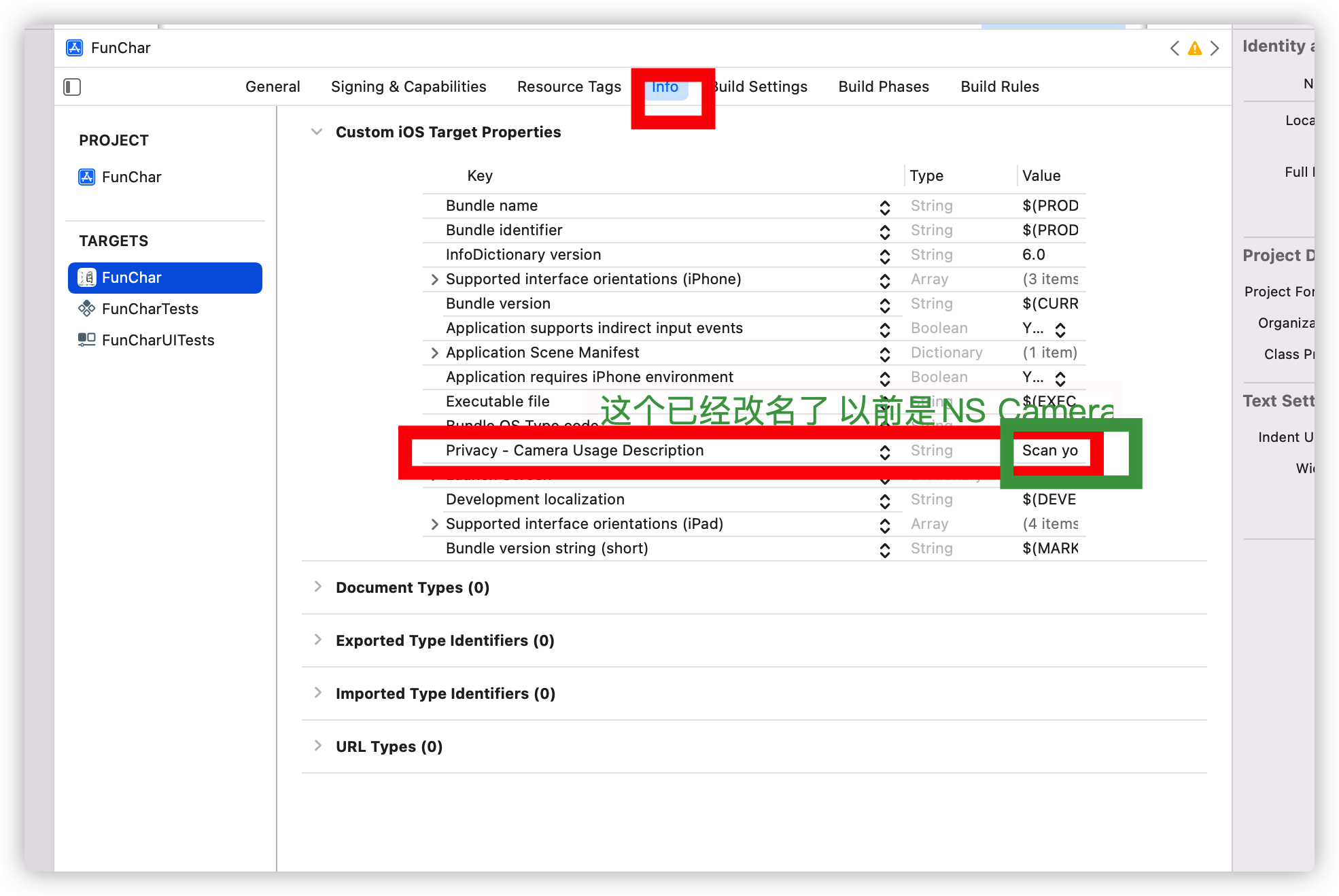The image size is (1339, 896).
Task: Select the FunCharUITests target icon
Action: point(86,340)
